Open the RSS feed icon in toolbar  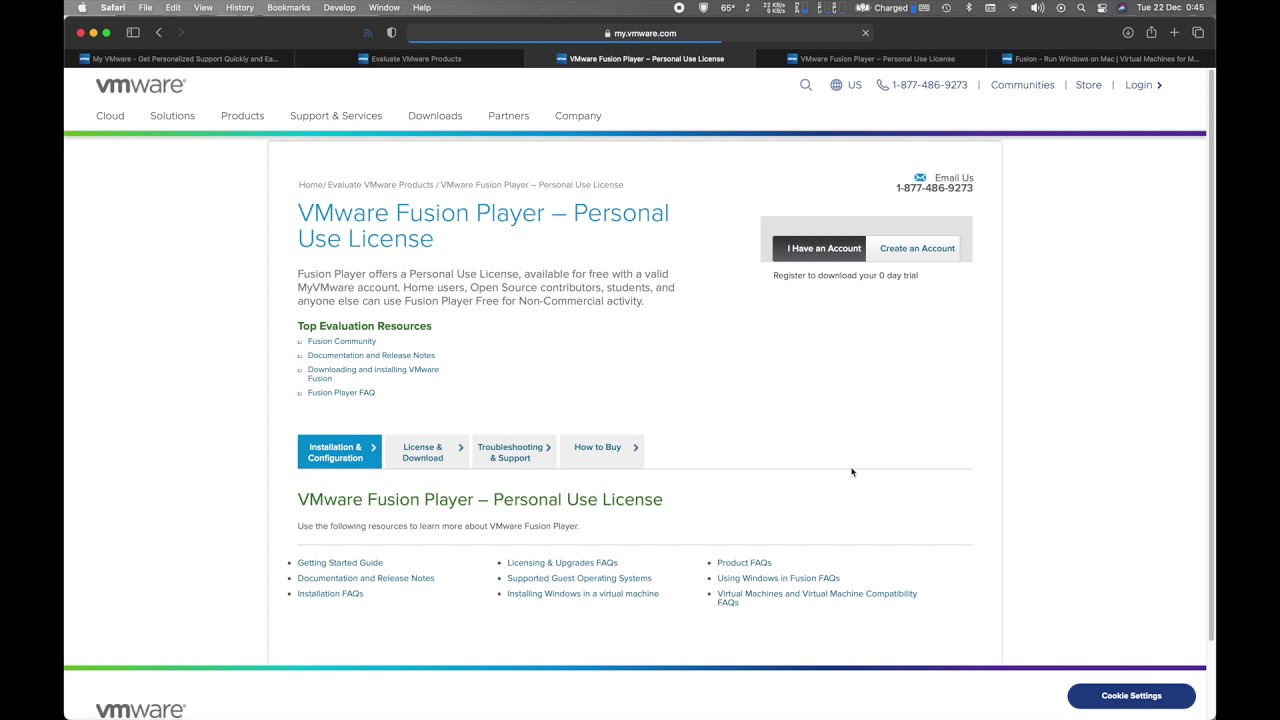(x=368, y=33)
